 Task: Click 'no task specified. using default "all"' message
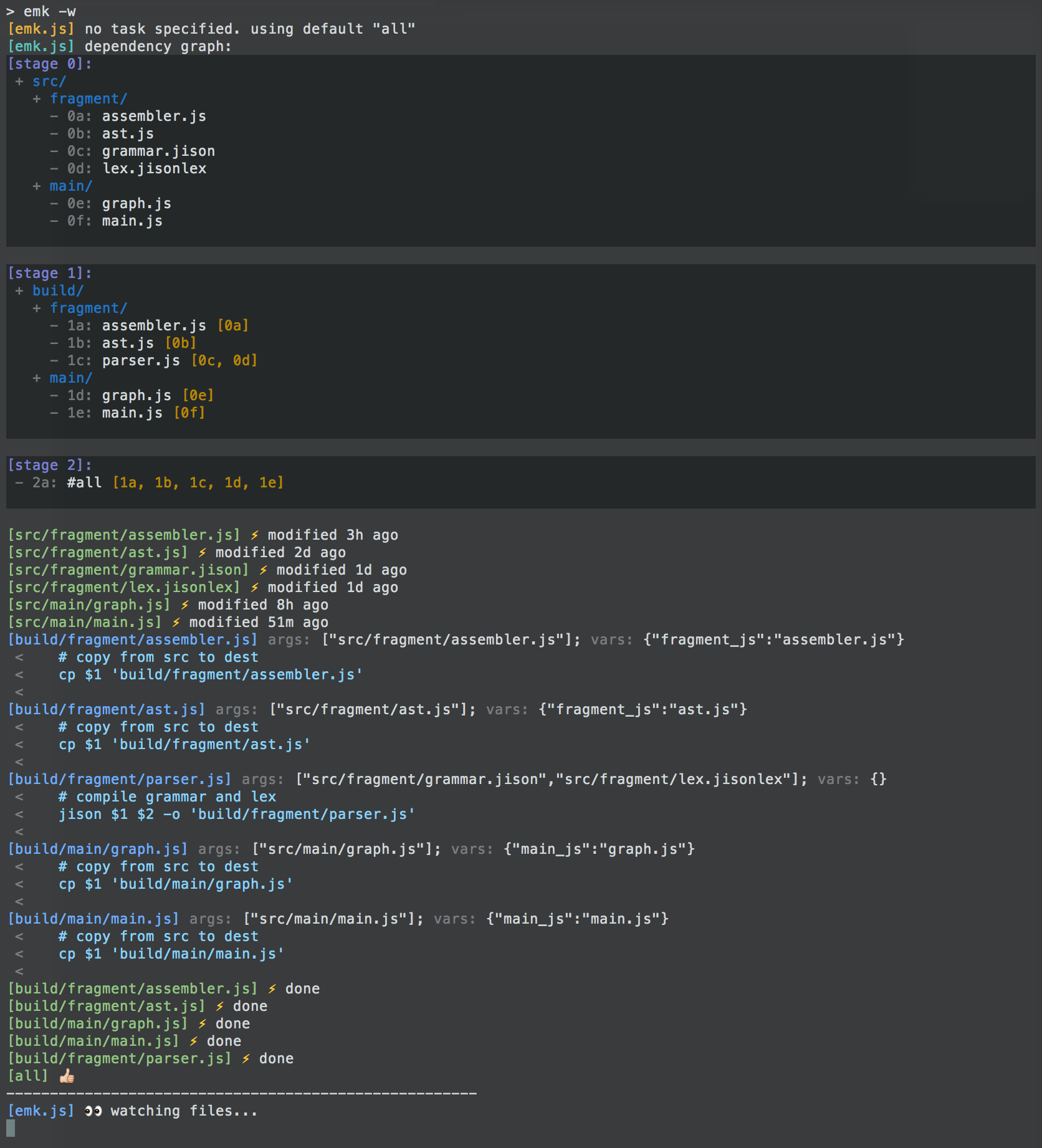(250, 29)
